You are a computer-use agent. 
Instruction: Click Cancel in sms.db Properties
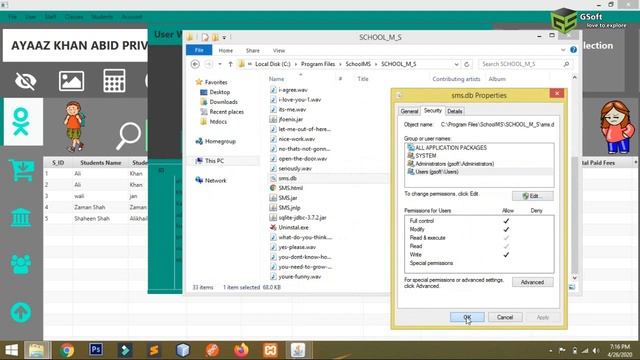[x=505, y=317]
